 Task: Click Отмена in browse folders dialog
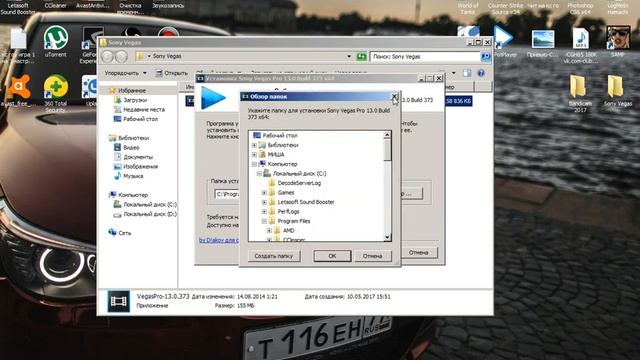tap(372, 256)
